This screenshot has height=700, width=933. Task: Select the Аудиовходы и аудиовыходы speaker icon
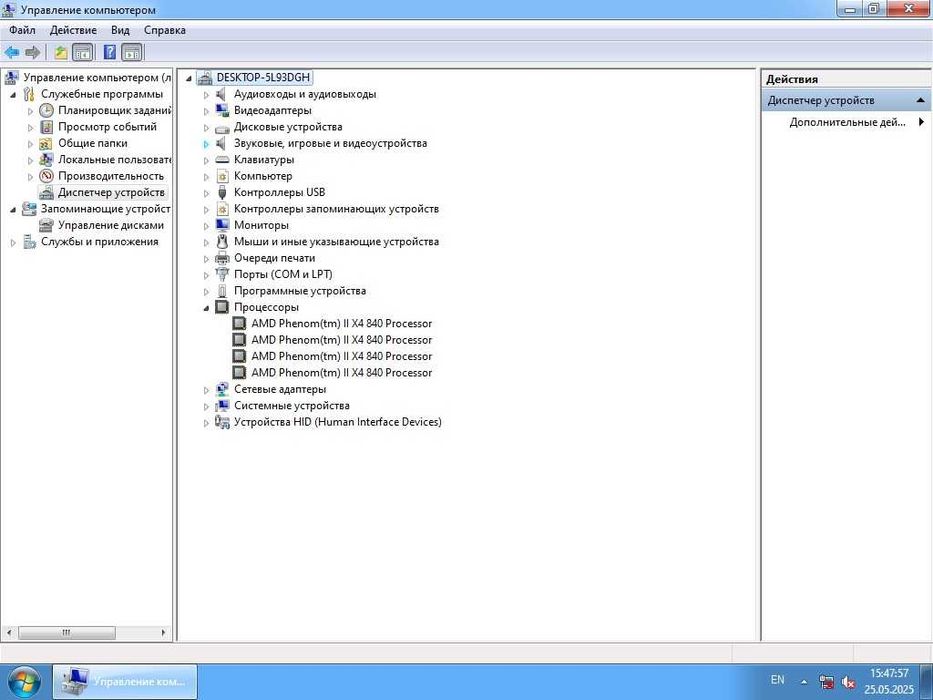click(x=221, y=94)
